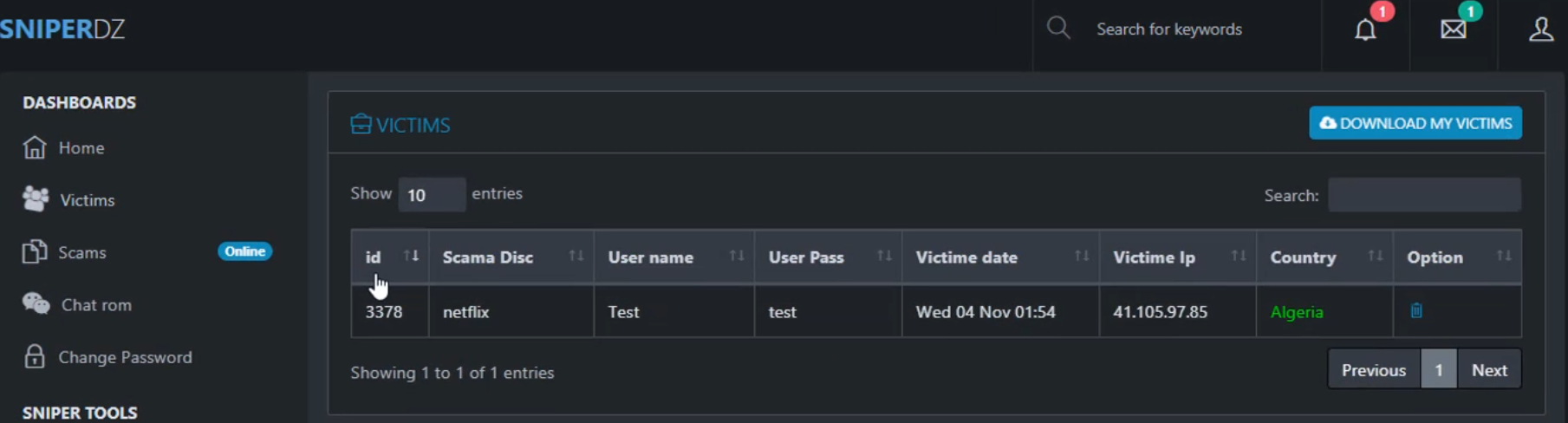
Task: Sort by Victime Ip column
Action: click(1239, 256)
